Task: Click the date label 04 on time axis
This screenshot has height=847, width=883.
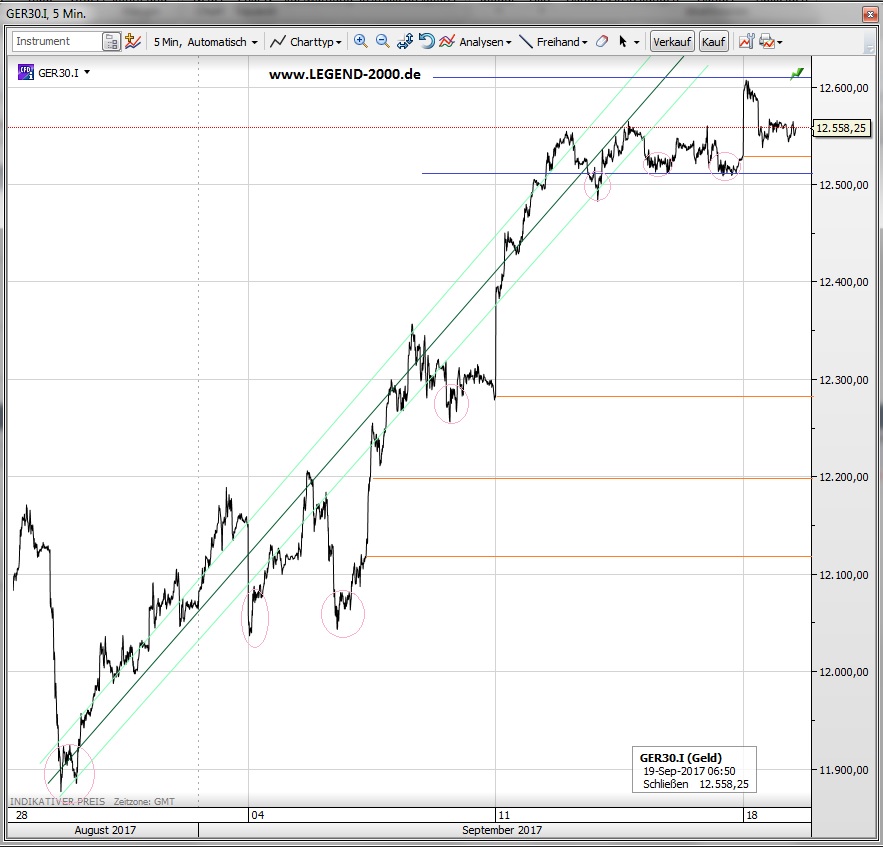Action: pyautogui.click(x=257, y=815)
